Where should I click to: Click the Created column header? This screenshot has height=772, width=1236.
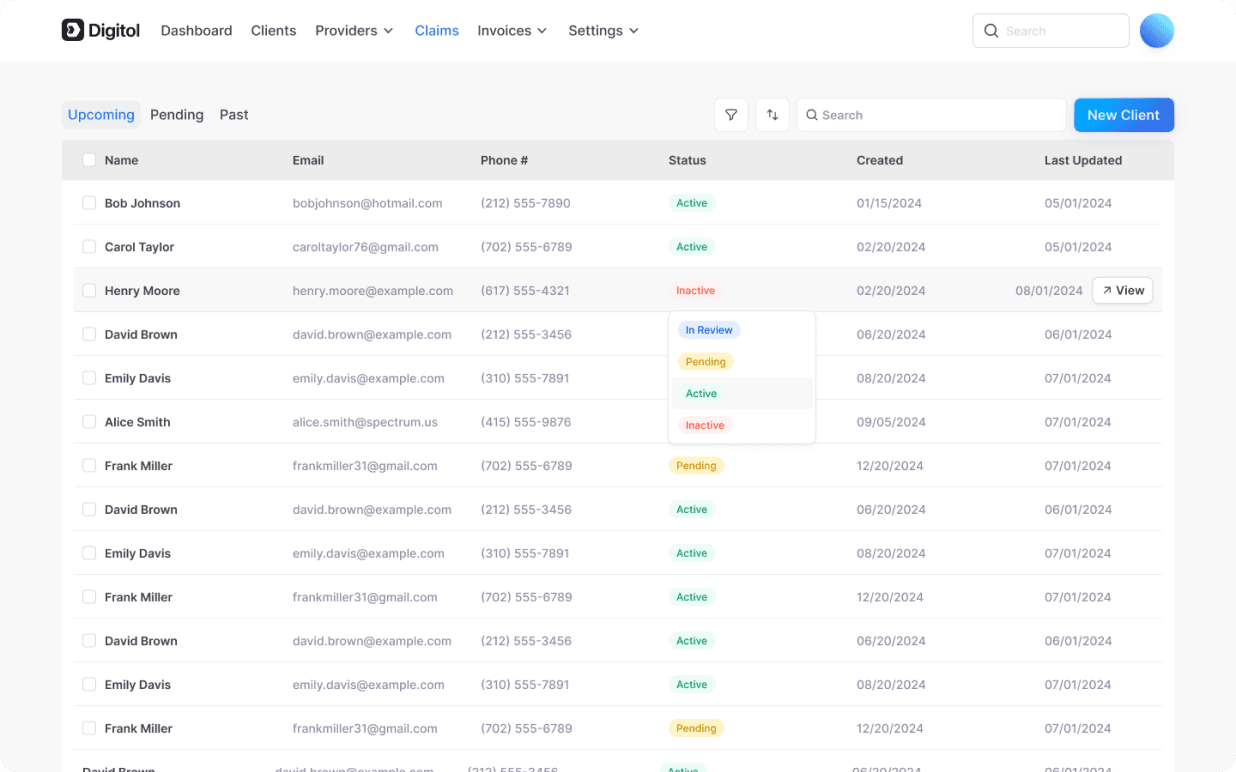click(880, 160)
